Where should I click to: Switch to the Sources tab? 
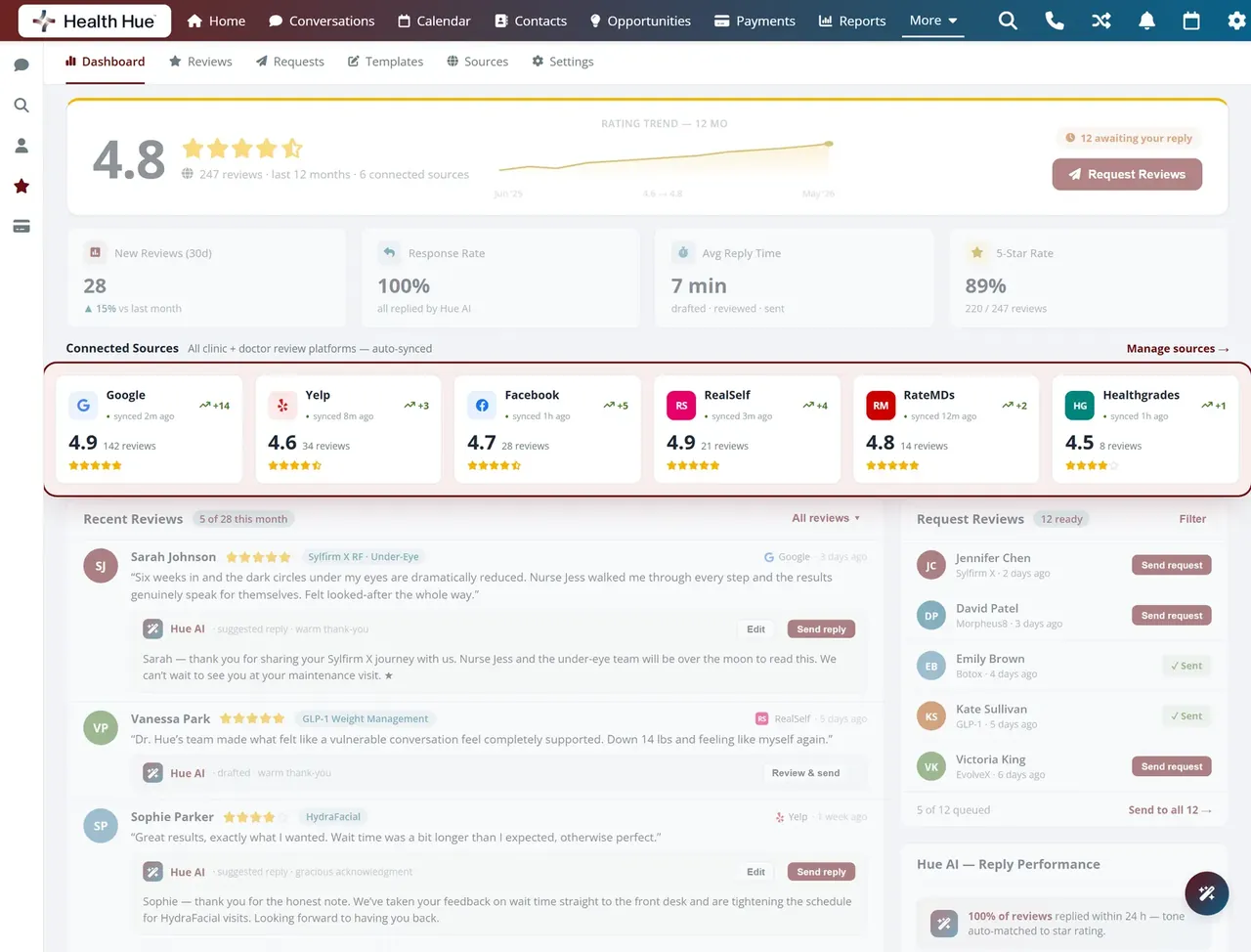coord(478,62)
